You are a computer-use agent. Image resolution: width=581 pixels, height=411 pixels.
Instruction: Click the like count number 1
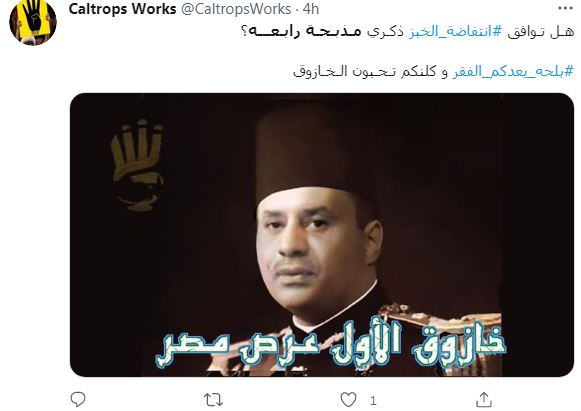point(373,400)
